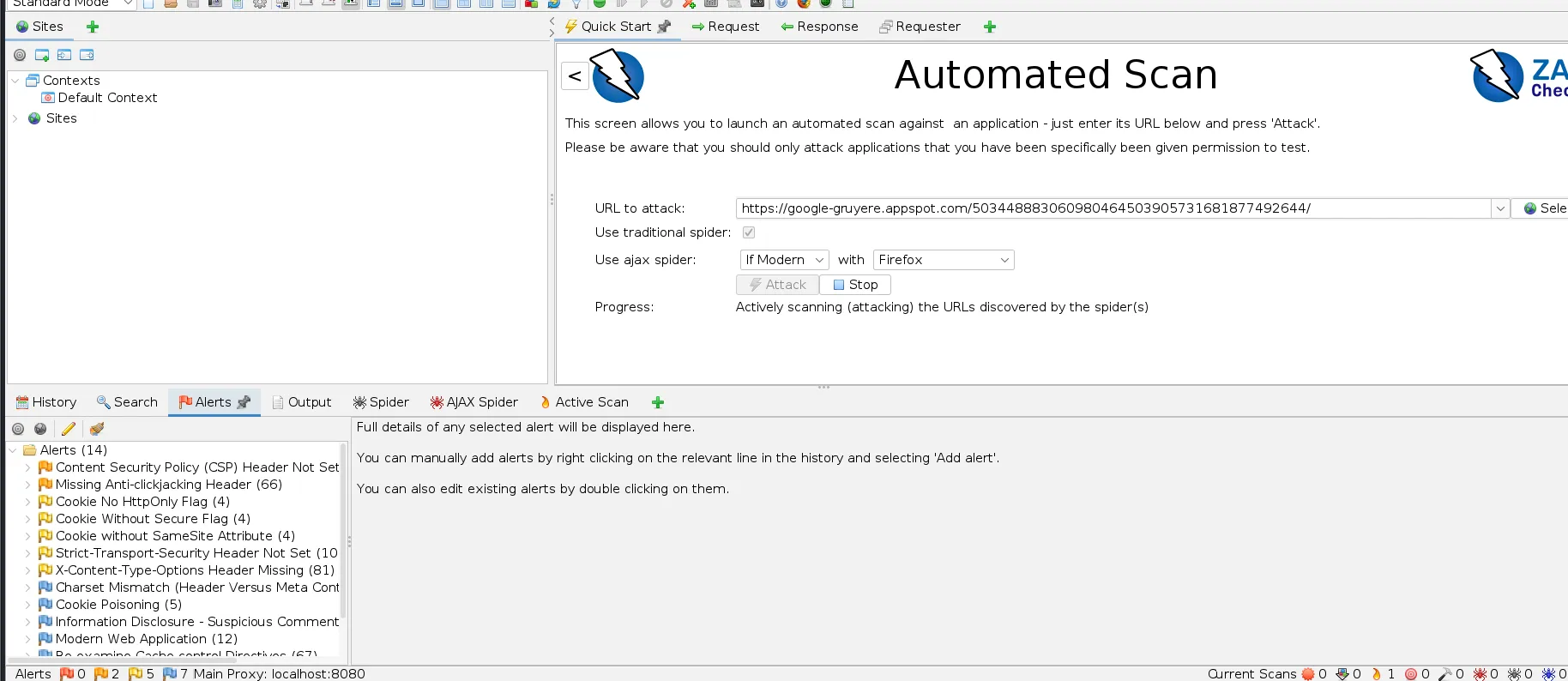Open the Firefox browser dropdown
The width and height of the screenshot is (1568, 681).
click(x=943, y=260)
